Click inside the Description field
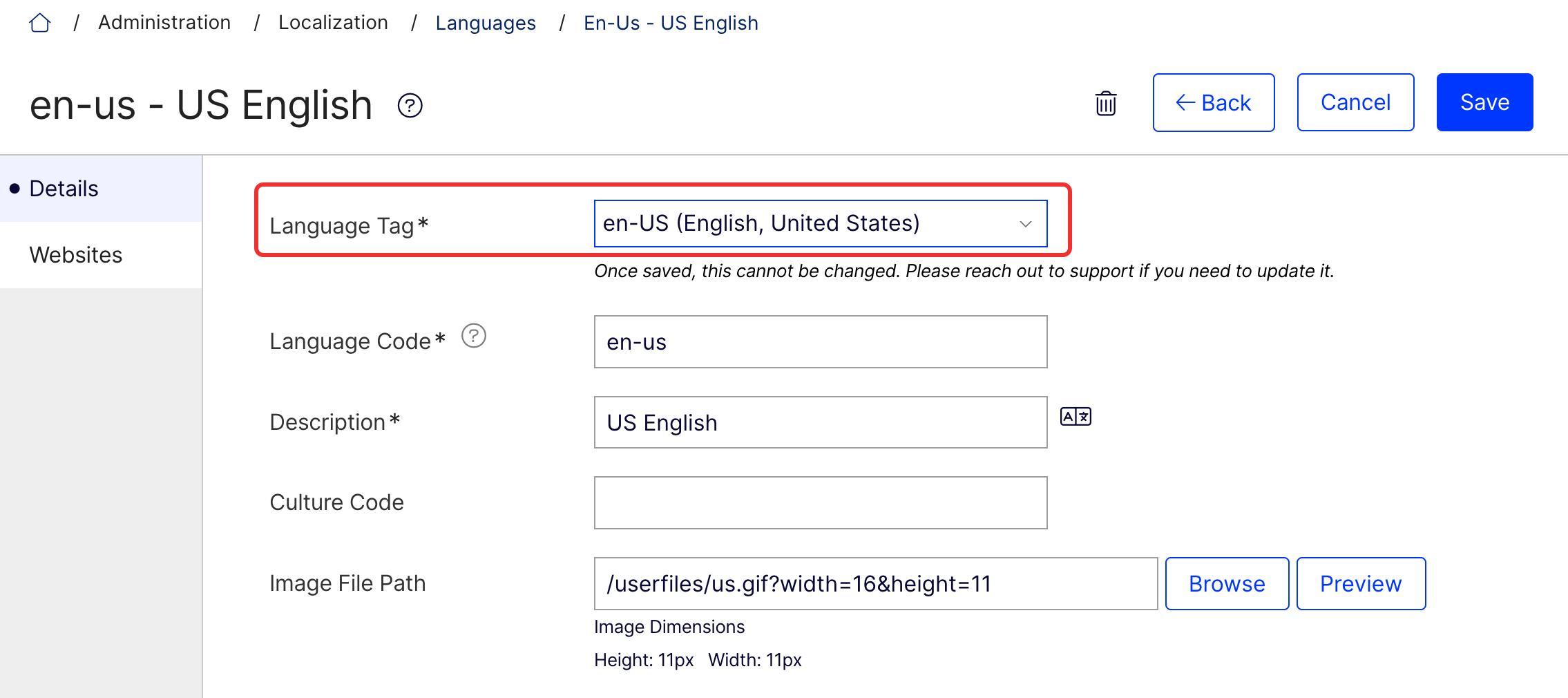The width and height of the screenshot is (1568, 698). coord(820,422)
